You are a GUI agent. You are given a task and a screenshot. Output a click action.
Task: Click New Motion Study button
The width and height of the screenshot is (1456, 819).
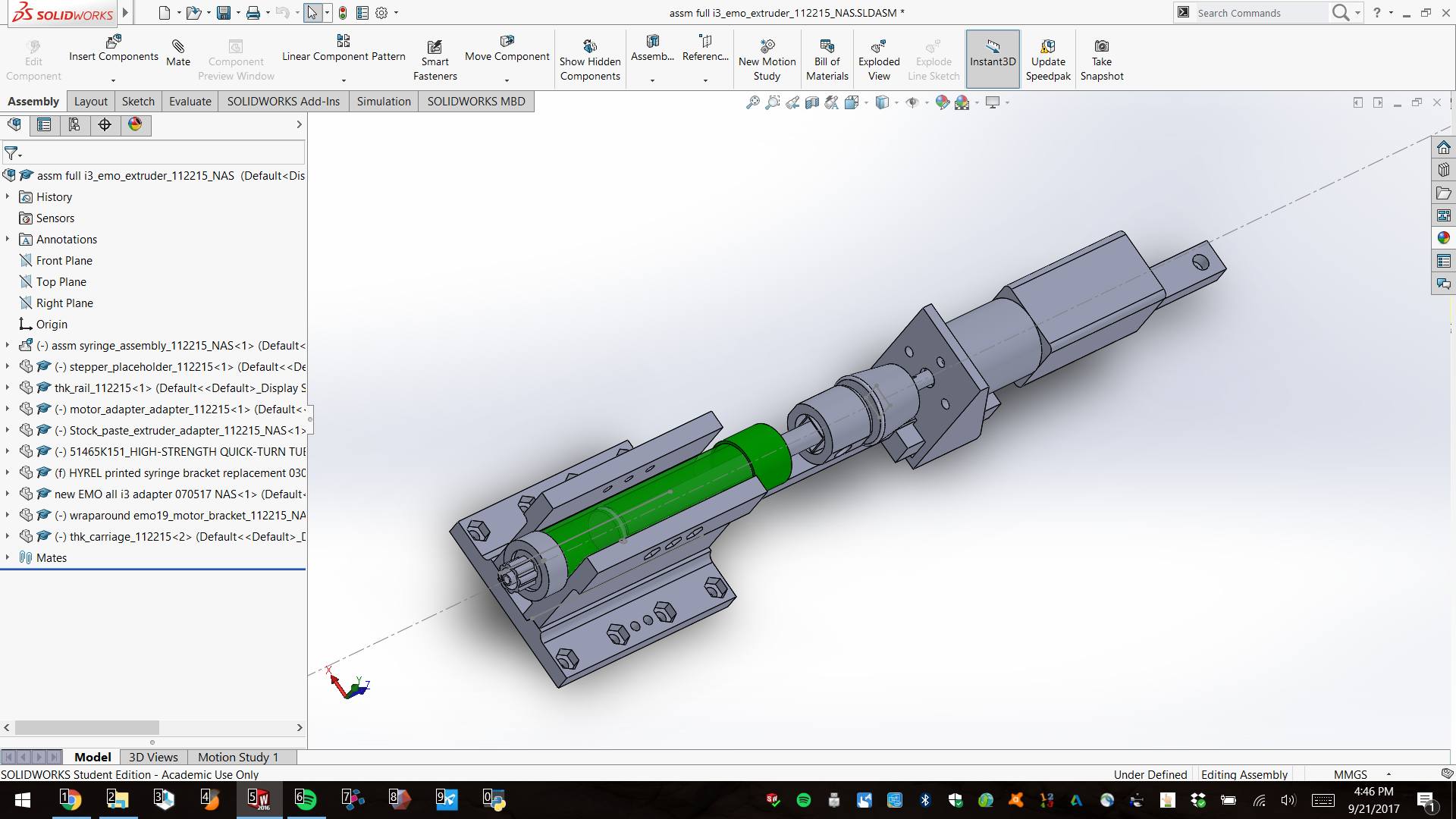pos(767,57)
